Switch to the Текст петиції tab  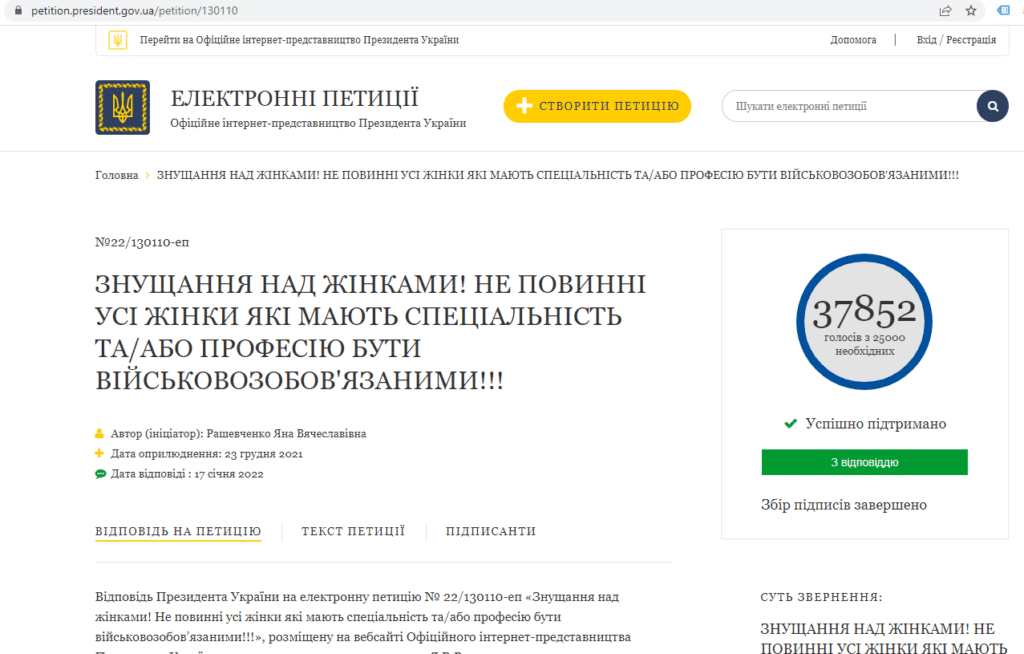pos(352,531)
